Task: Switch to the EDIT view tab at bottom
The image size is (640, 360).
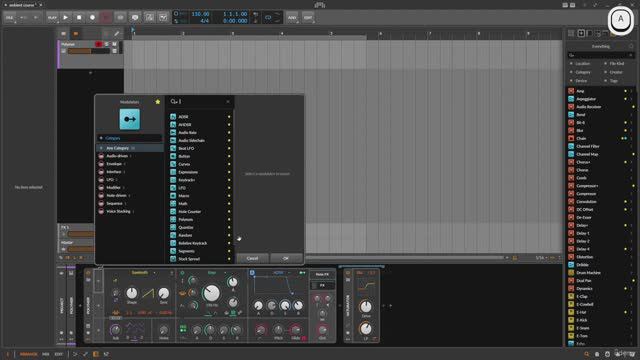Action: [59, 354]
